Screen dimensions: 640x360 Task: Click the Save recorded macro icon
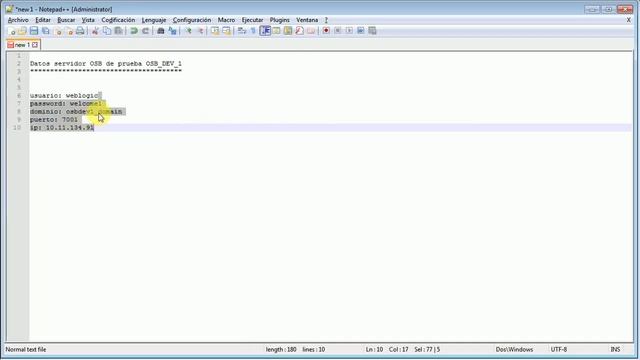point(372,31)
